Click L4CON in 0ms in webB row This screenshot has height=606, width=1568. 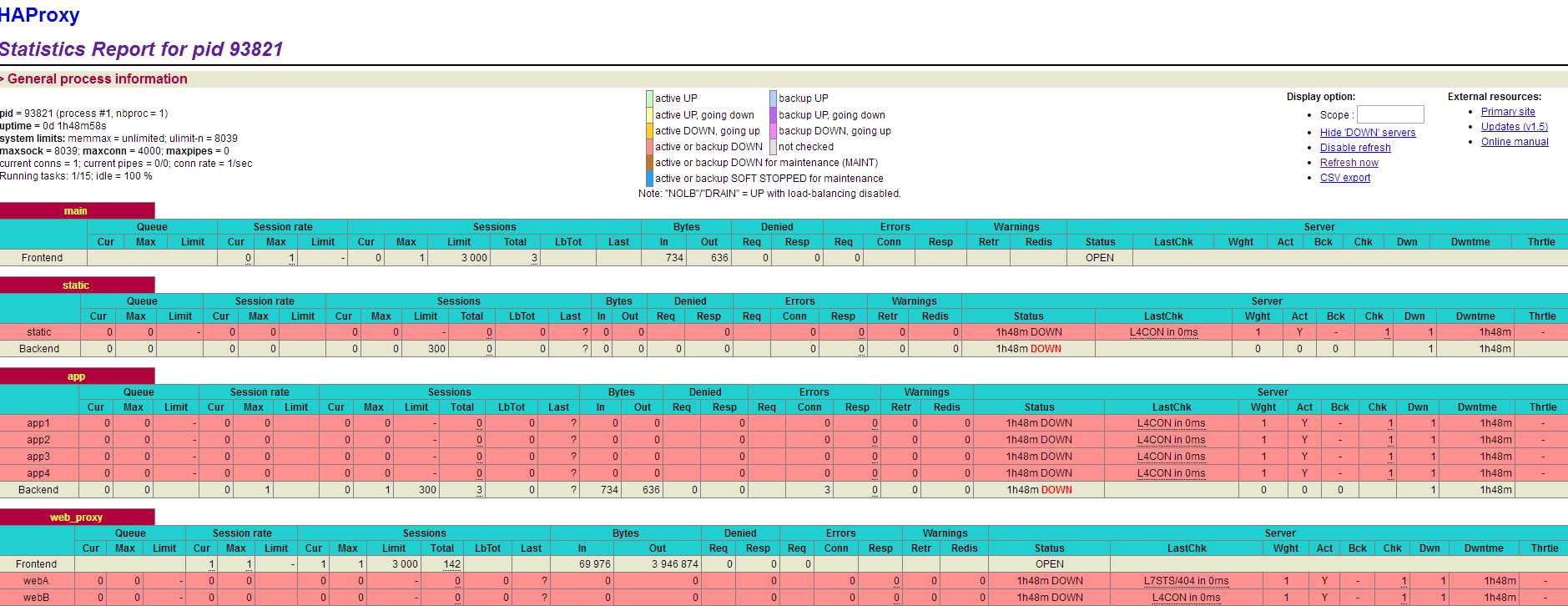1186,598
